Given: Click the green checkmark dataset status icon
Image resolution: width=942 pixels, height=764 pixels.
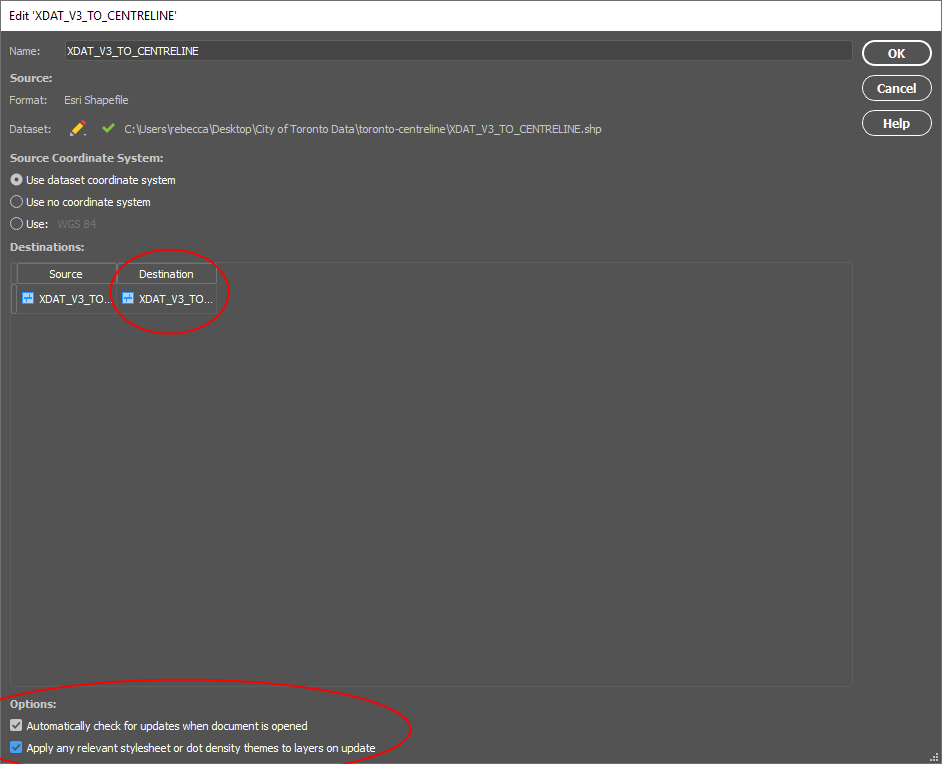Looking at the screenshot, I should click(x=108, y=128).
